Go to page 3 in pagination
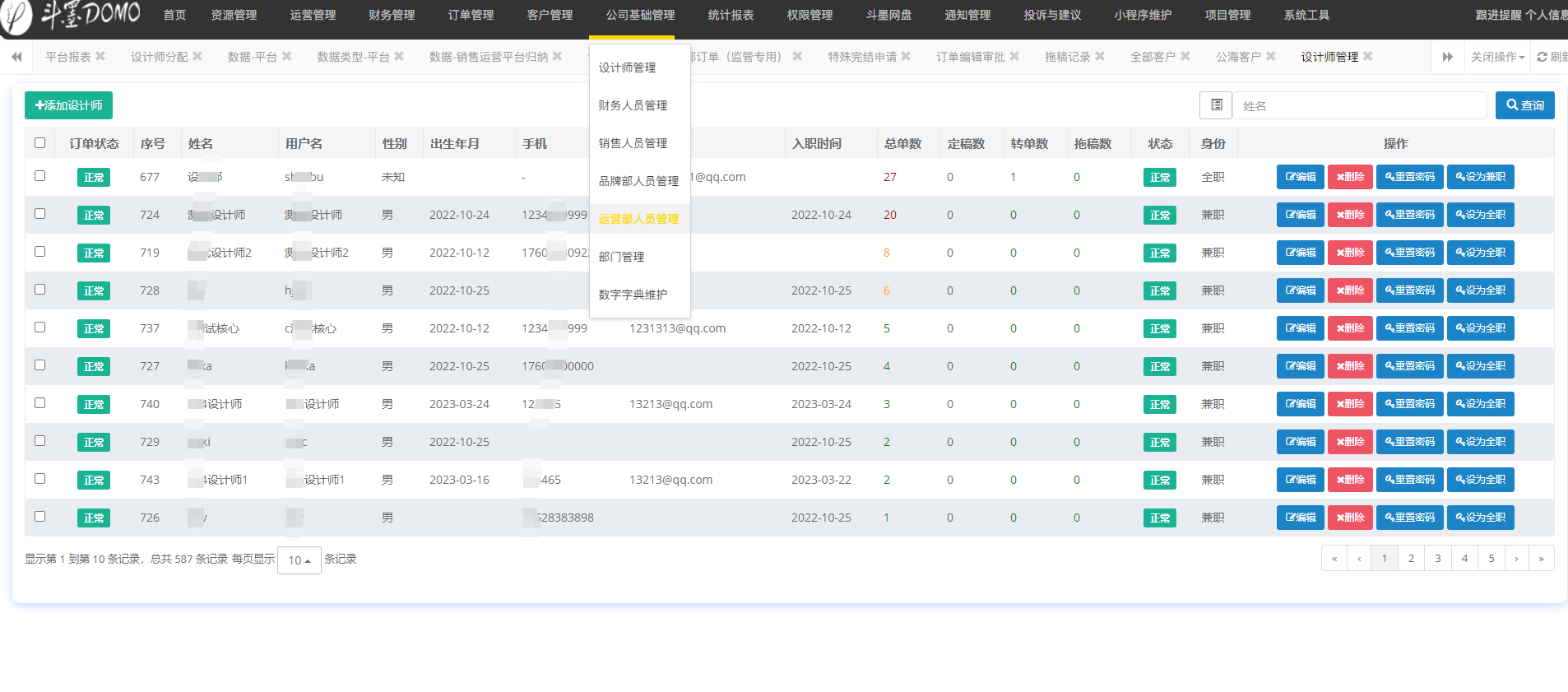 [1437, 559]
